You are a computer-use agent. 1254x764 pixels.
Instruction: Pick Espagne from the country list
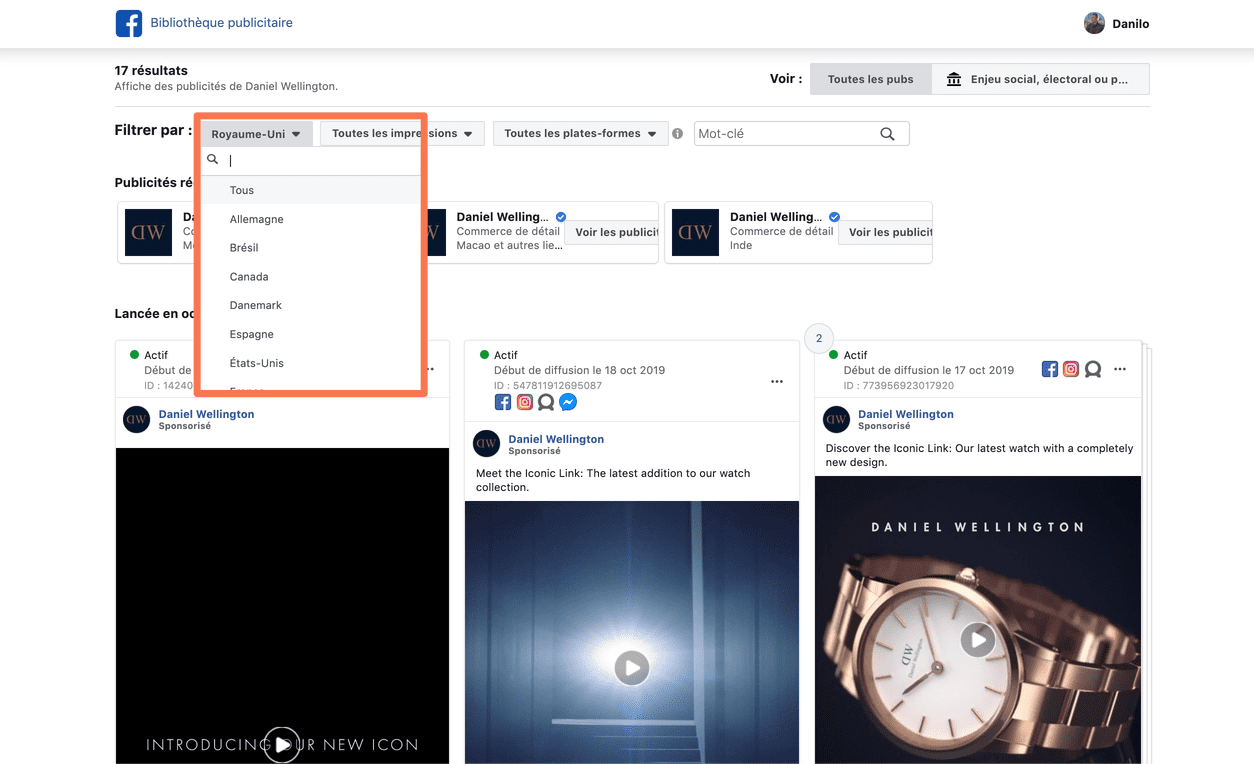tap(310, 334)
